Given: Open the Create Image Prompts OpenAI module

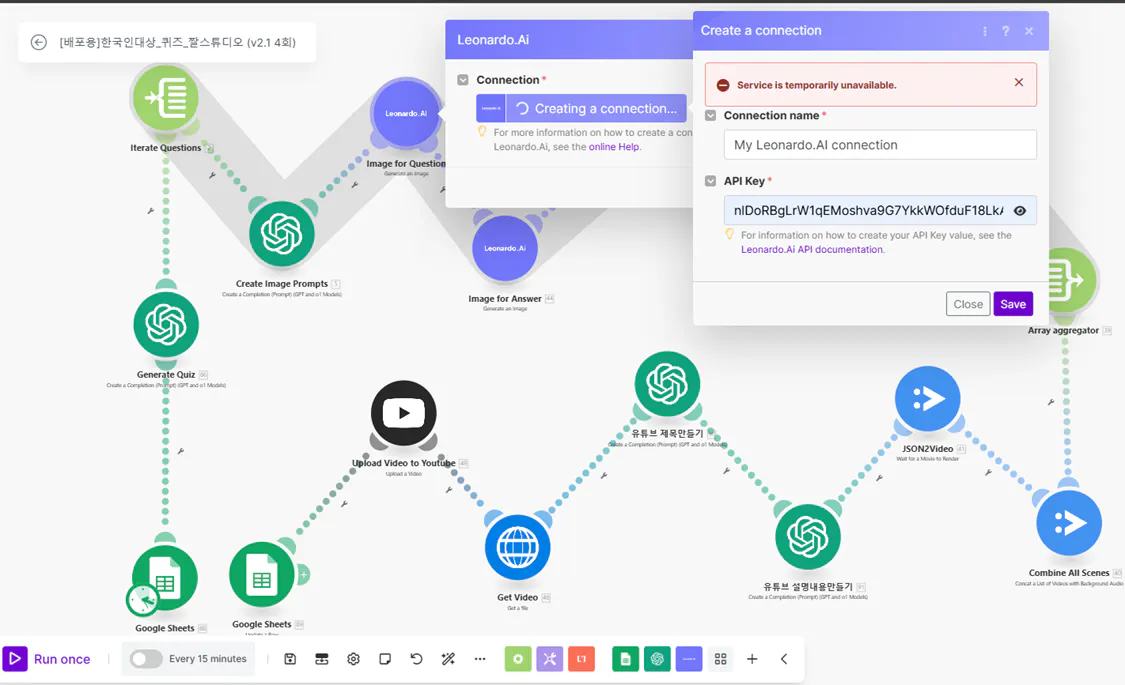Looking at the screenshot, I should (x=282, y=234).
